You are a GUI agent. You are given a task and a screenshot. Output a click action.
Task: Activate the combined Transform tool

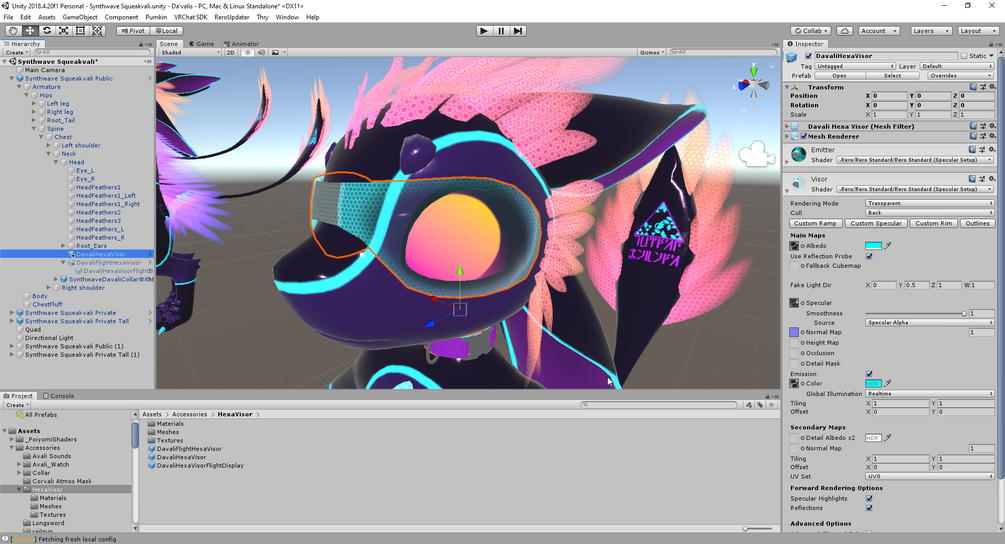click(x=97, y=31)
